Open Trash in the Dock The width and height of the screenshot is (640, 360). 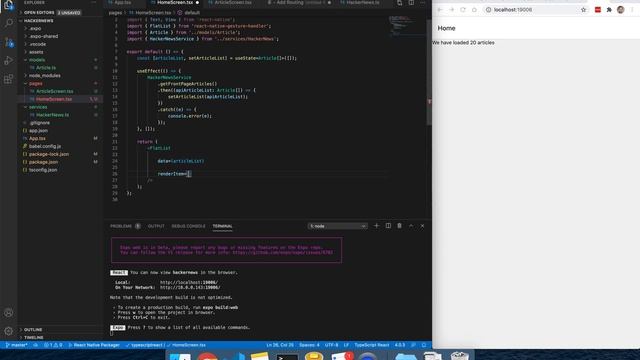pyautogui.click(x=459, y=356)
